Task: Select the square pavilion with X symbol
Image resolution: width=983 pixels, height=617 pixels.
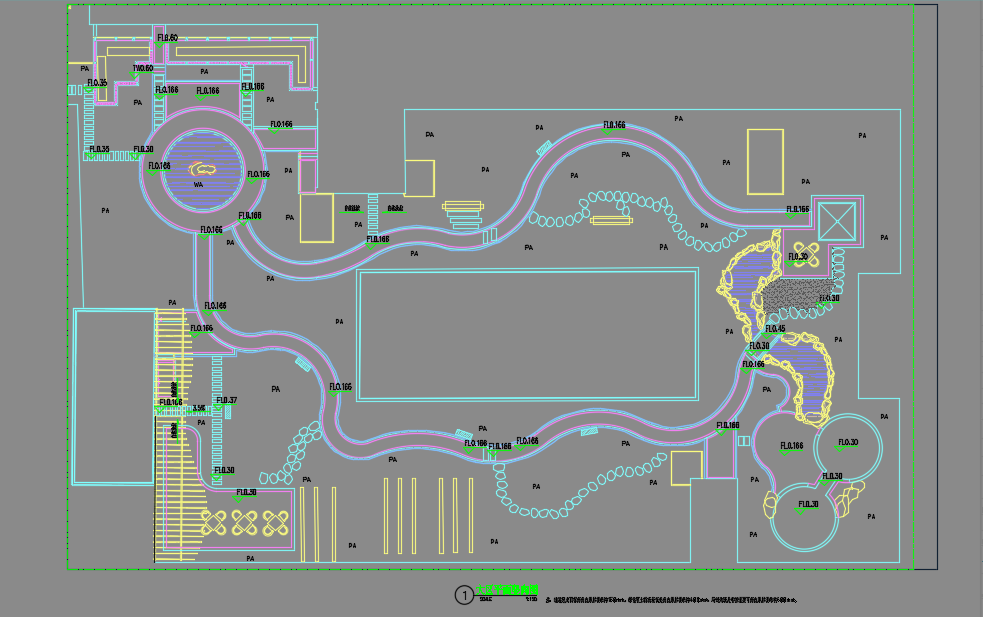Action: point(837,221)
